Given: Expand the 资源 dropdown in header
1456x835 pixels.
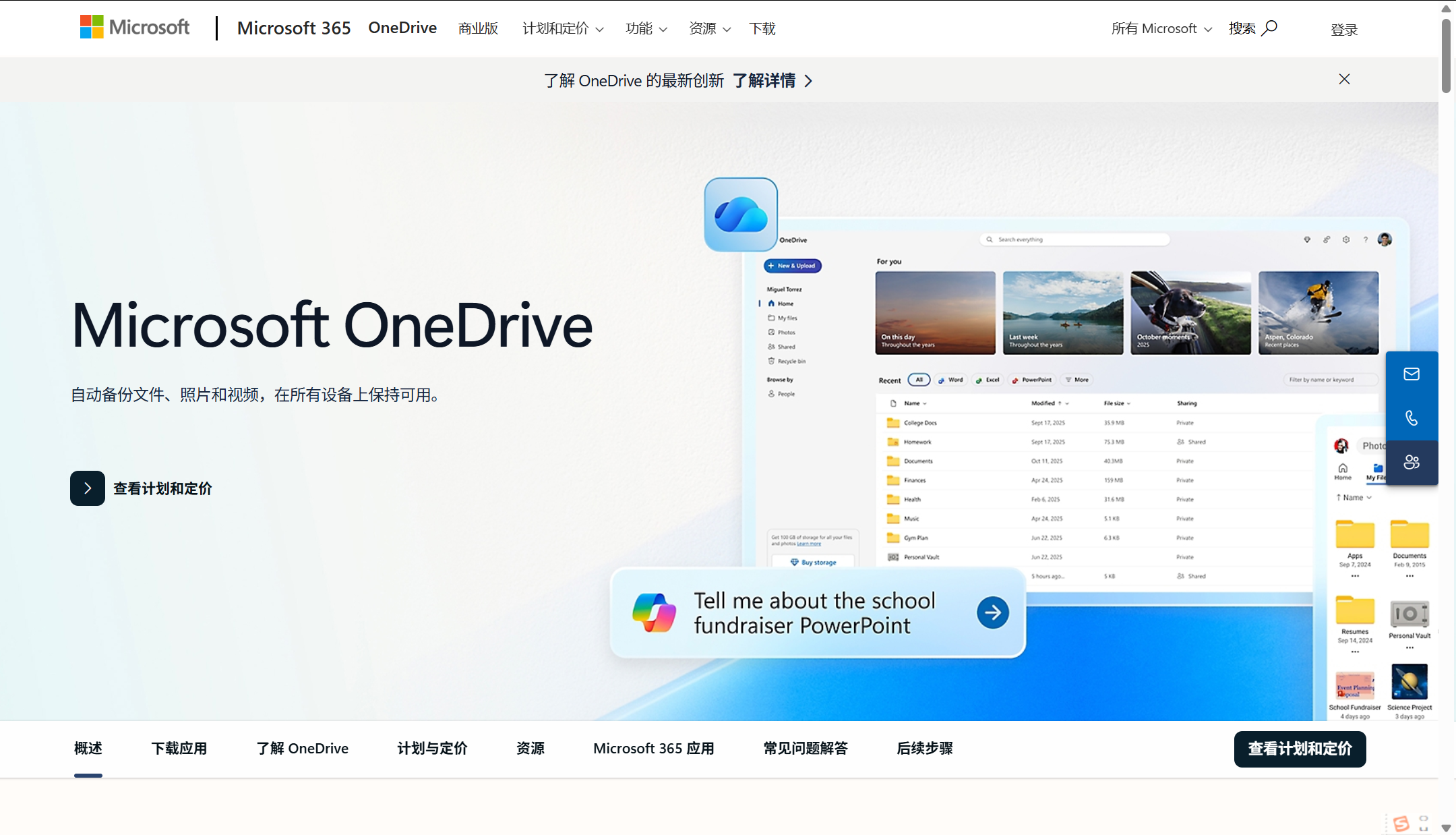Looking at the screenshot, I should (x=709, y=28).
